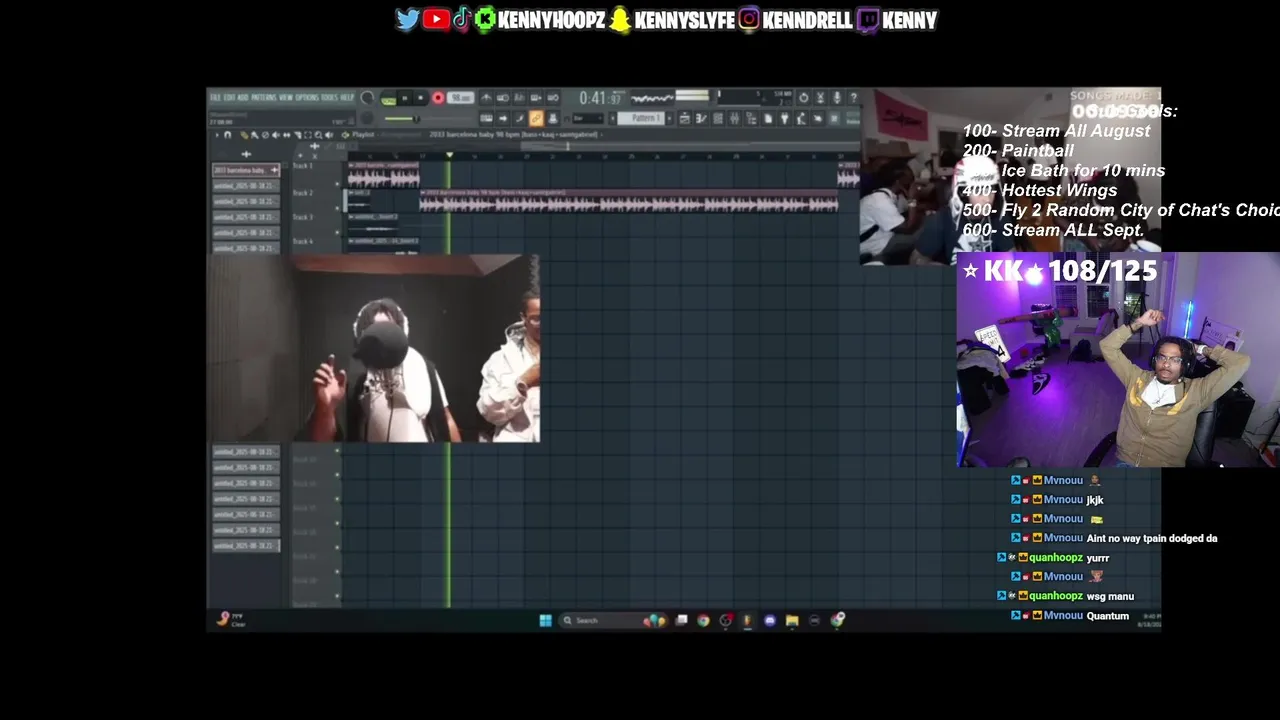The width and height of the screenshot is (1280, 720).
Task: Open the FILE menu in FL Studio
Action: tap(215, 97)
